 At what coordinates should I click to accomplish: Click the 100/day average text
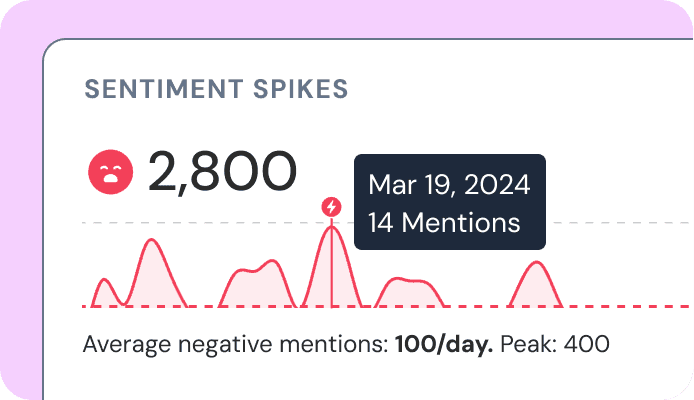point(444,344)
